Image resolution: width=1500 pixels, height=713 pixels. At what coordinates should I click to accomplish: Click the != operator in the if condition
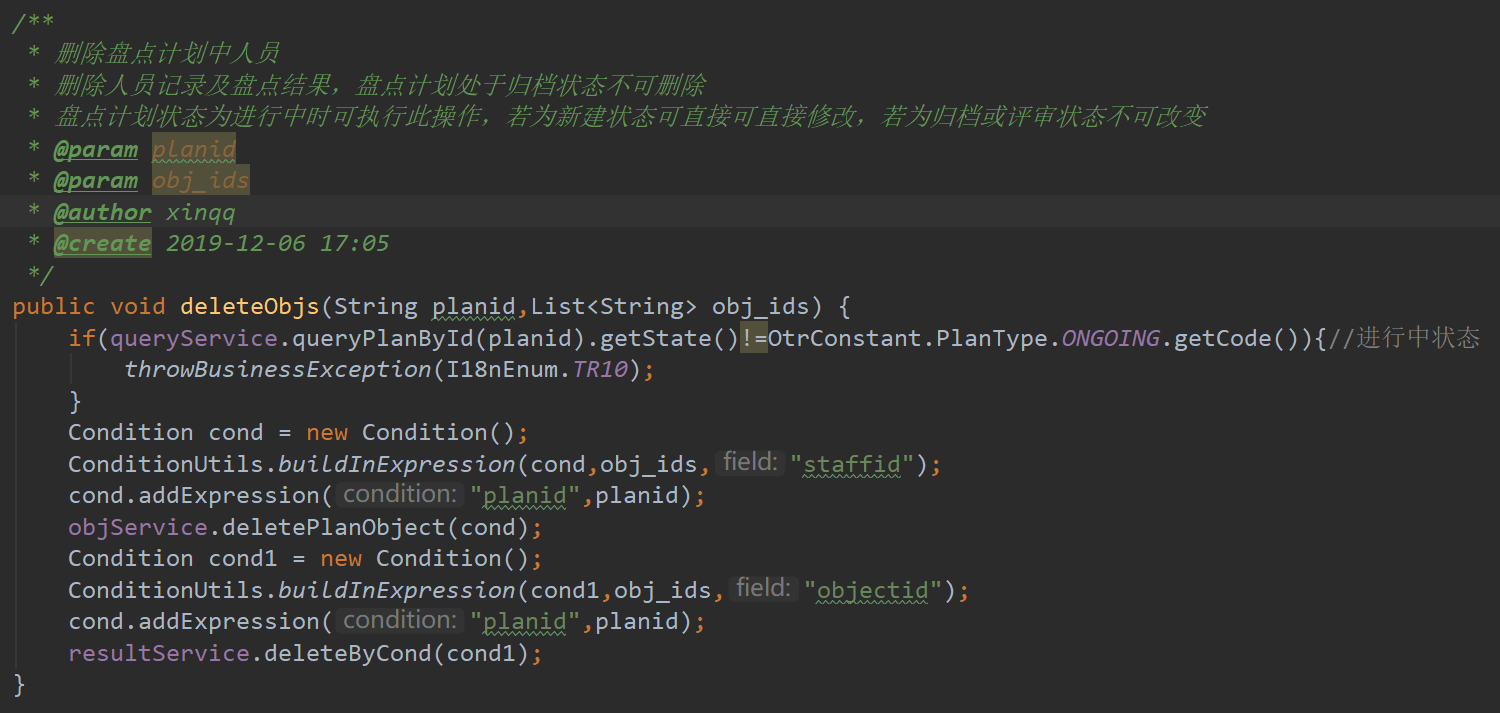pyautogui.click(x=754, y=338)
